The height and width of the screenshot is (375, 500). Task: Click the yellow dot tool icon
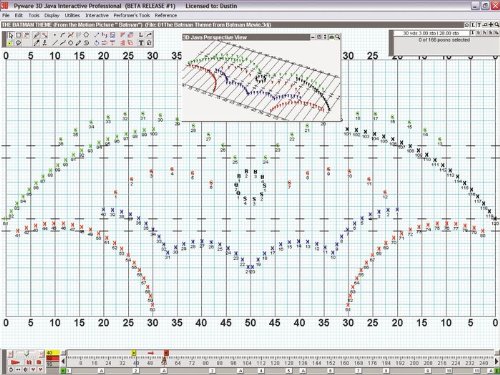coord(9,43)
